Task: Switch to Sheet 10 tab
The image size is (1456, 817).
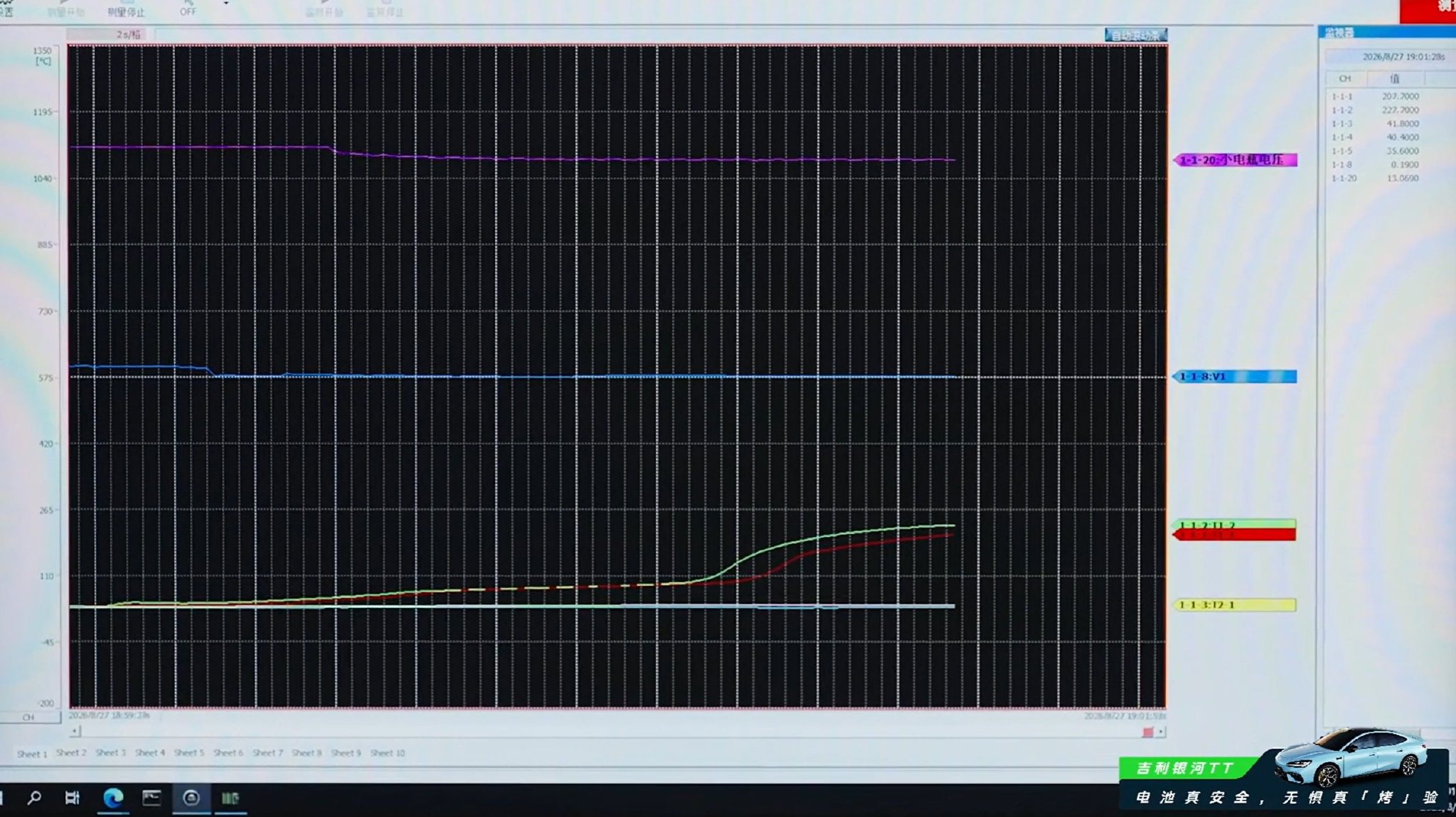Action: tap(387, 752)
